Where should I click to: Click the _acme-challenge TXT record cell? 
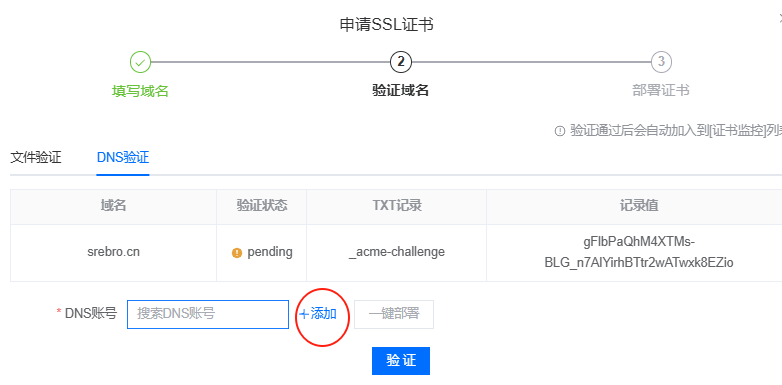point(396,253)
